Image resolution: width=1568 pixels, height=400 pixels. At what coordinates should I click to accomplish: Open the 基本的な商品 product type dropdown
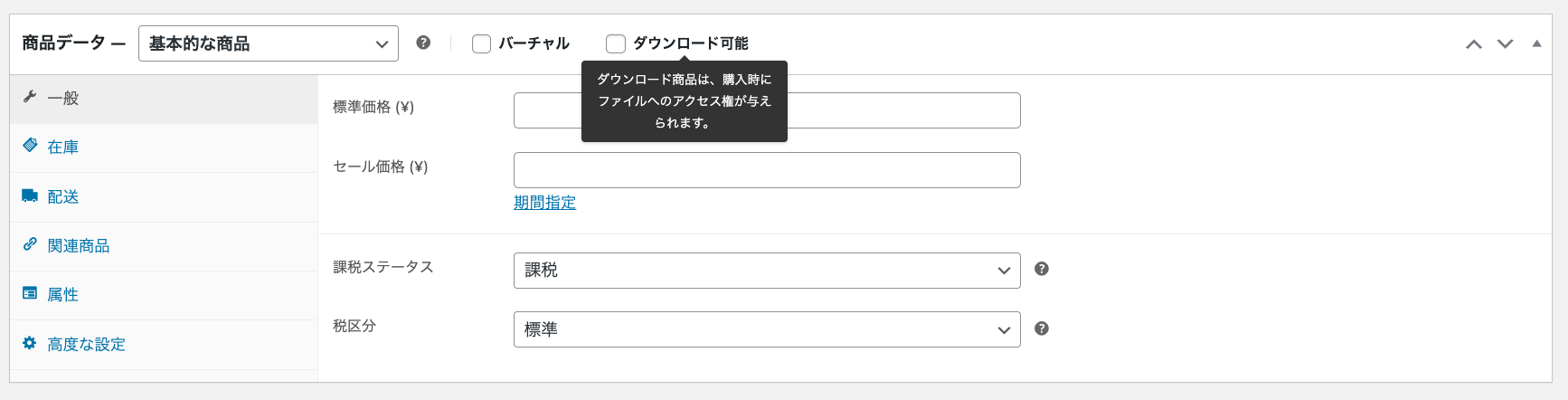(268, 43)
